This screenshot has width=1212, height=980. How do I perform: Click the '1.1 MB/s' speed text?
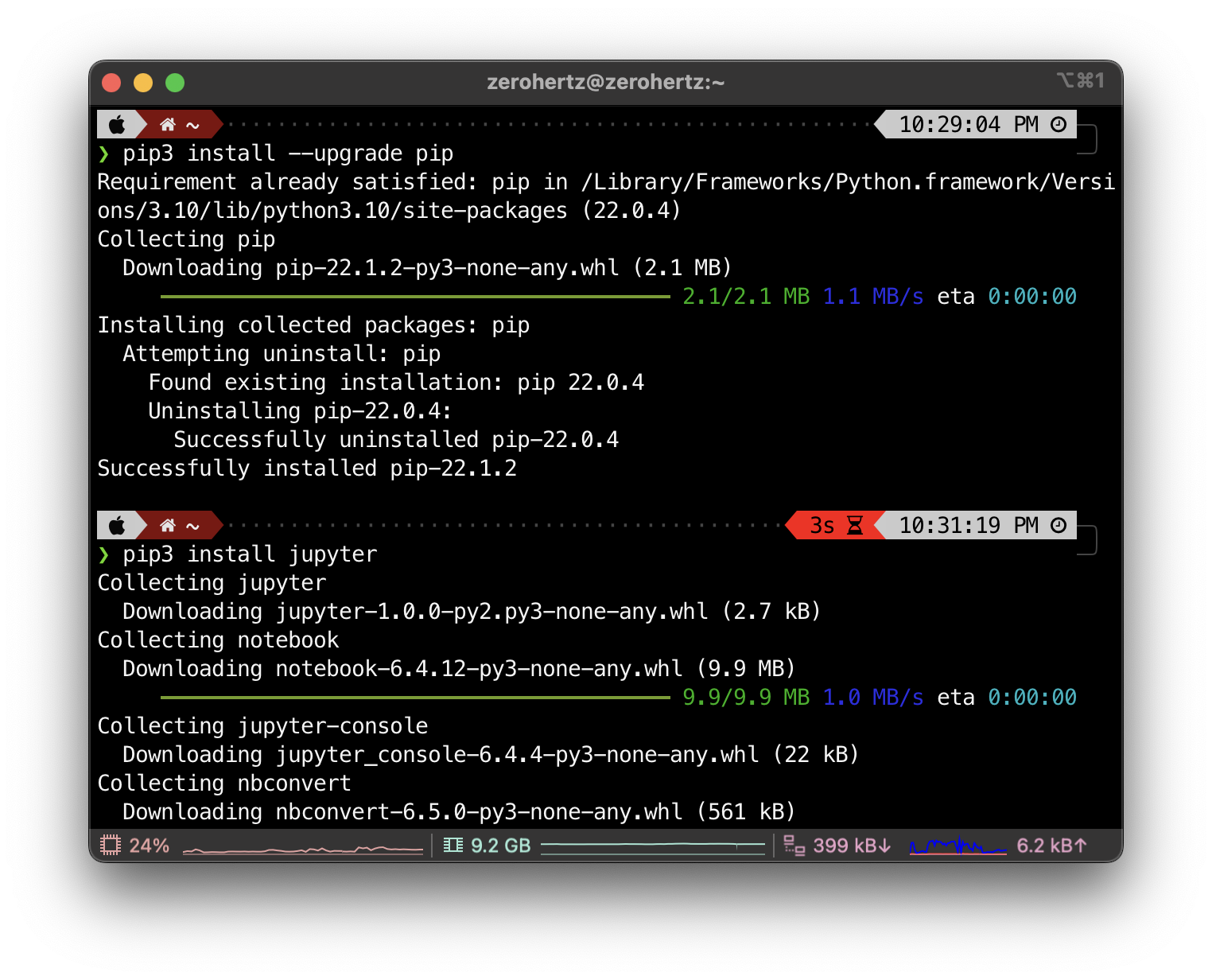(x=873, y=296)
